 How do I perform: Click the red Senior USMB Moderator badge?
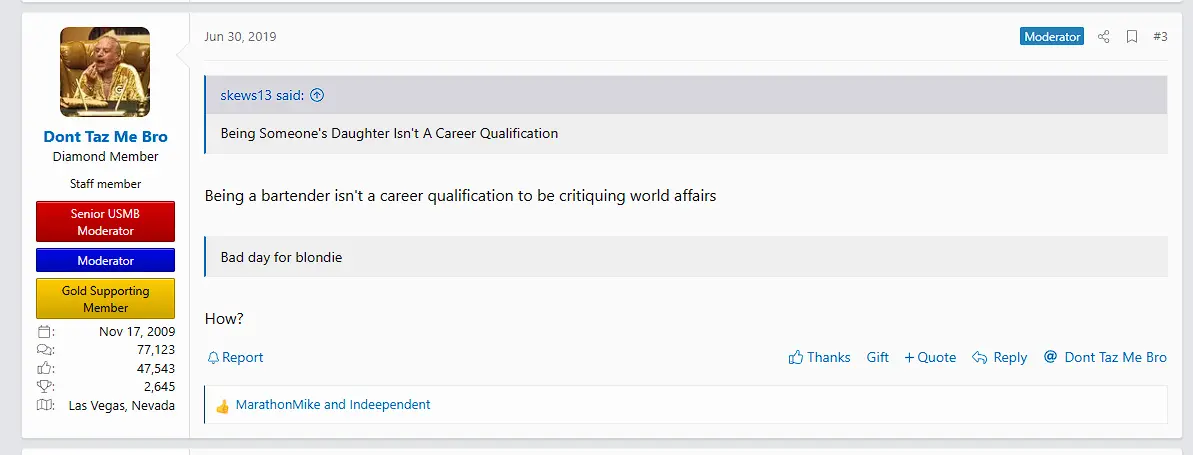(x=105, y=222)
